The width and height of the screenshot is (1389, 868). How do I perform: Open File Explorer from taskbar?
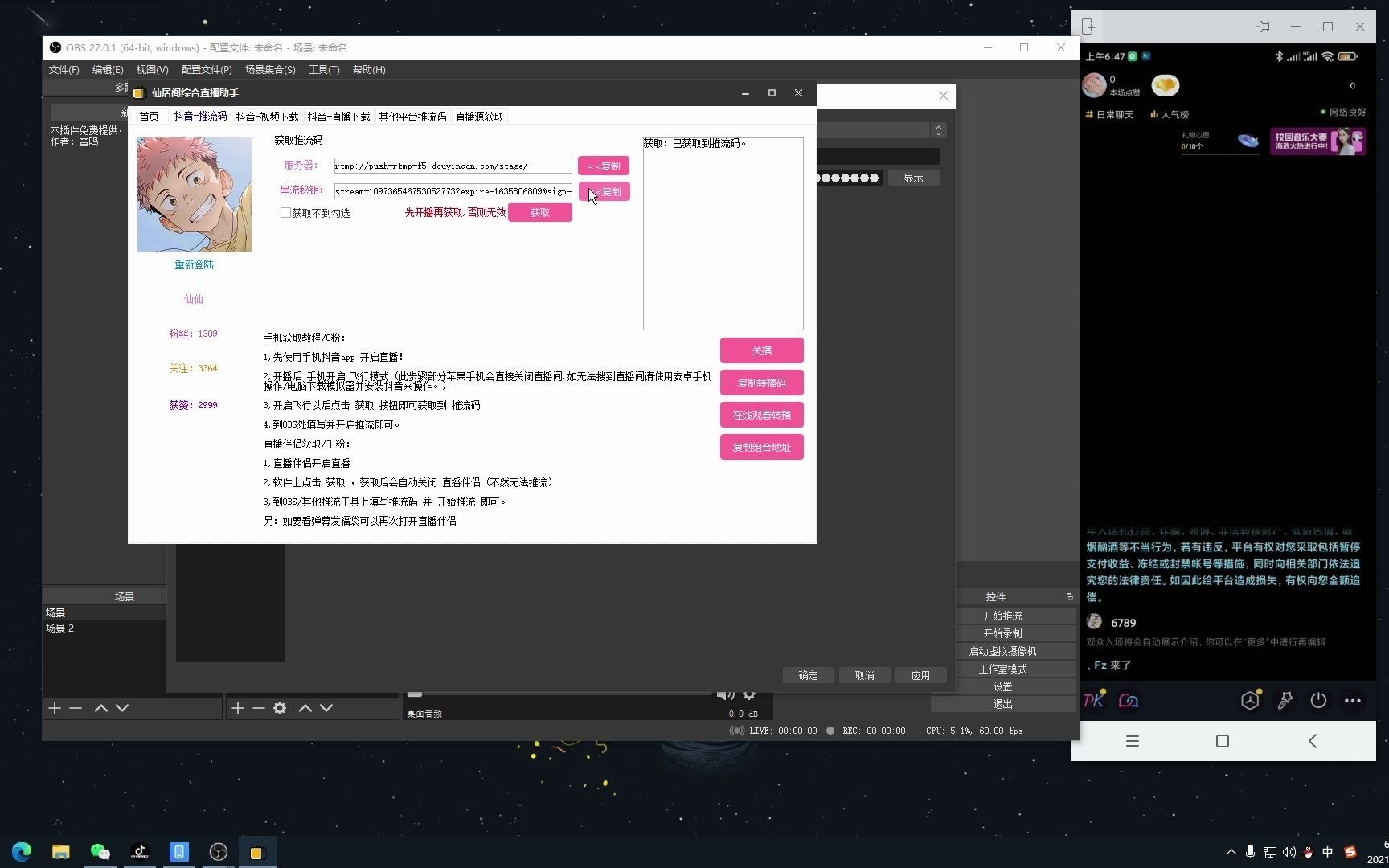pyautogui.click(x=61, y=852)
